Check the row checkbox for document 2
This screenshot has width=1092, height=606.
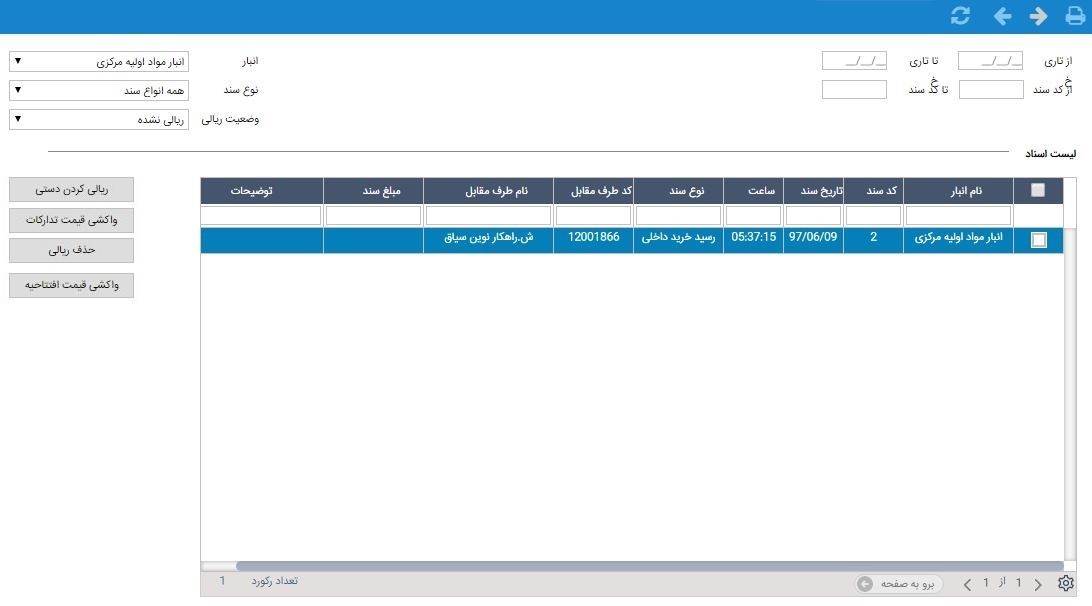1038,240
